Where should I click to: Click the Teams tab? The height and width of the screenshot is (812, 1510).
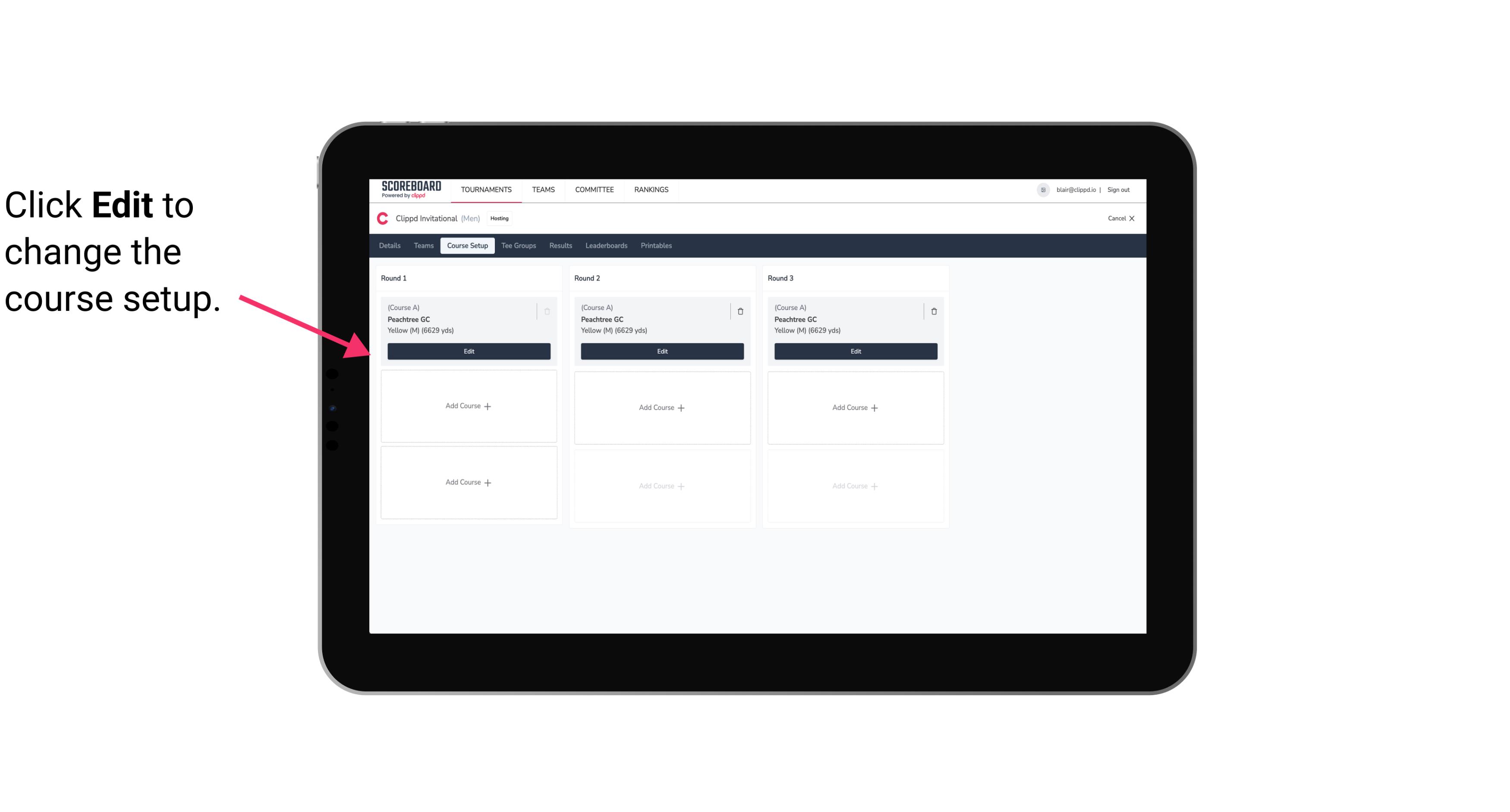point(423,245)
